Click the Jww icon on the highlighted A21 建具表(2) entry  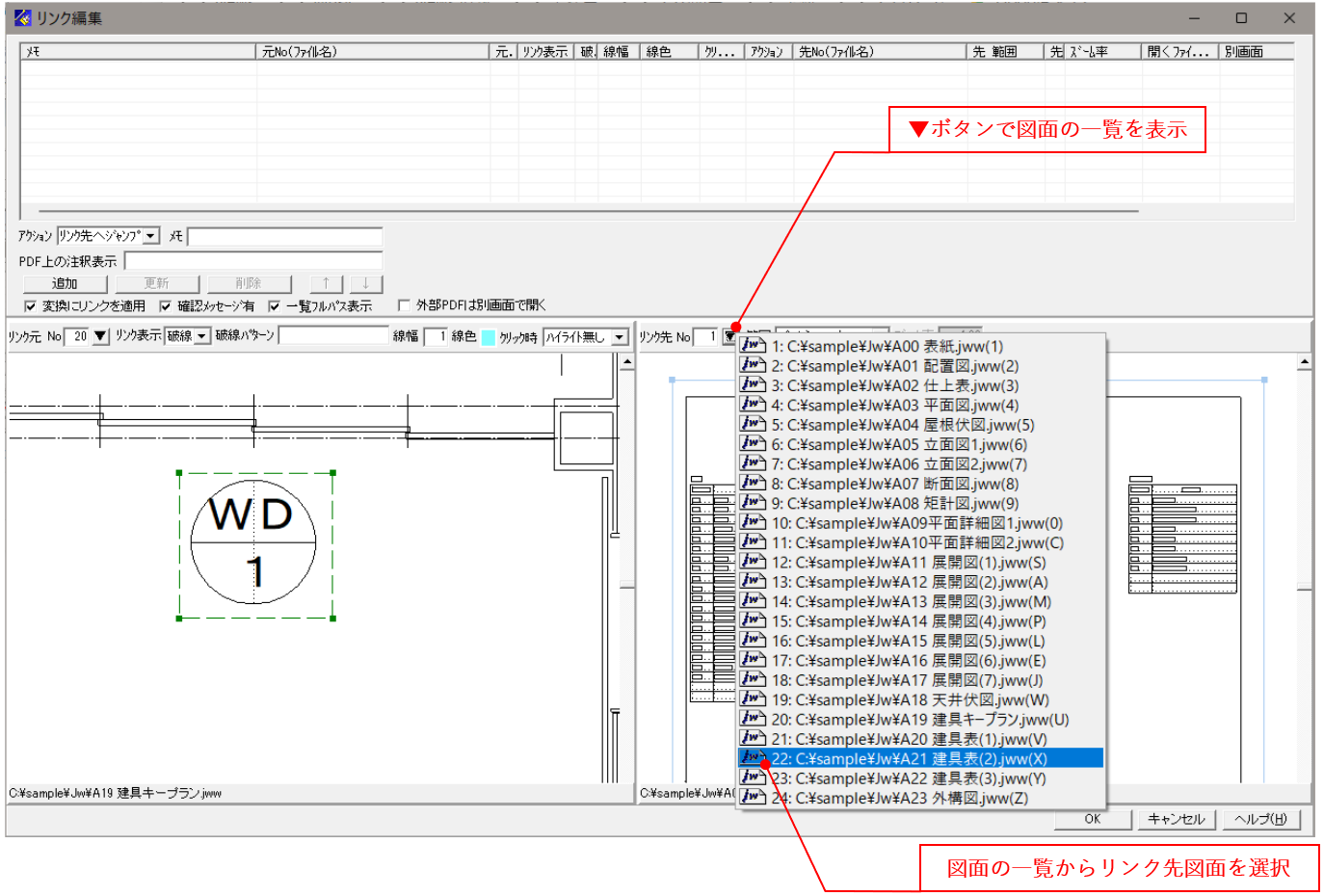753,758
